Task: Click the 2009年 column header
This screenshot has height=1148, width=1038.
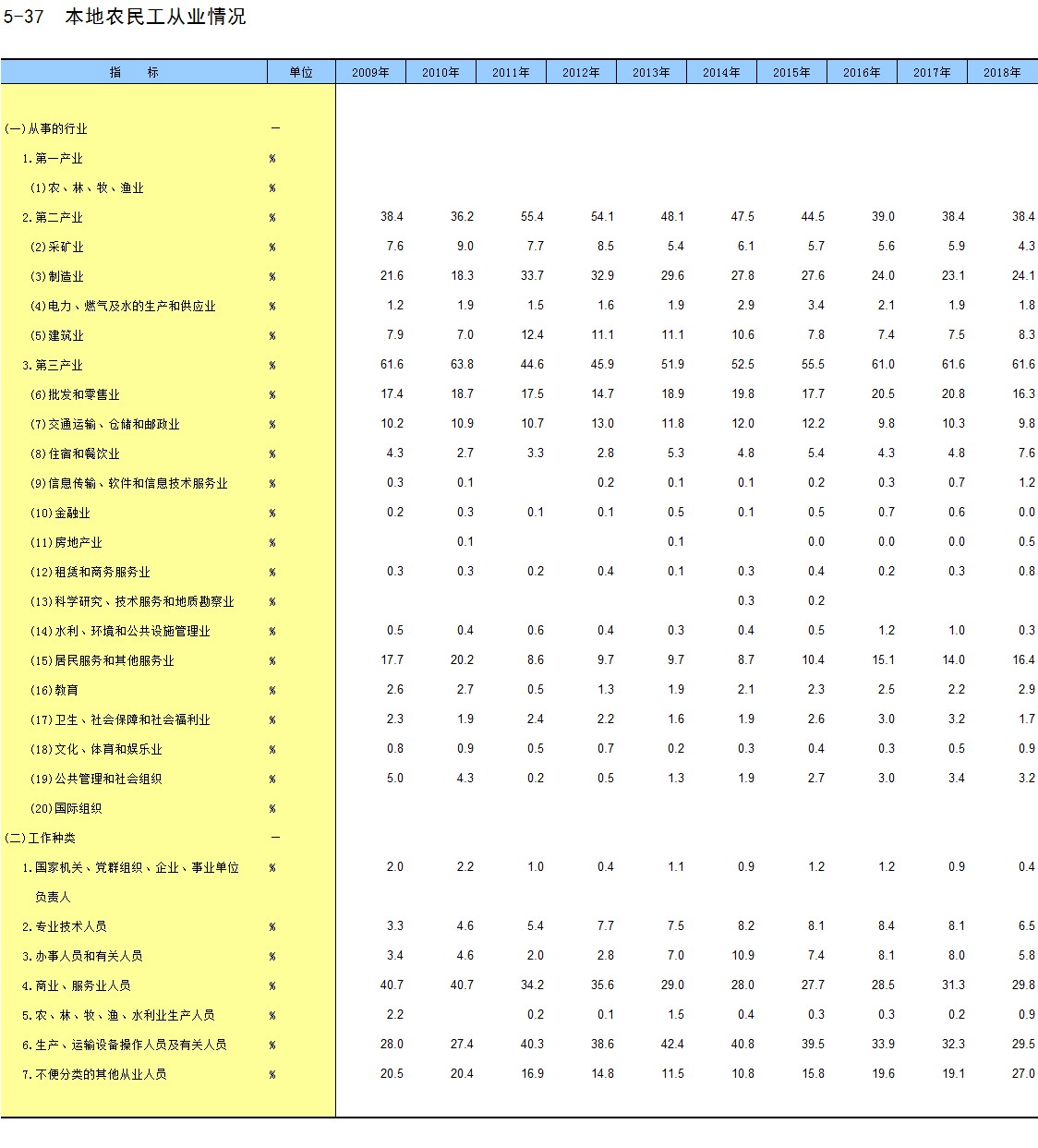Action: (x=370, y=72)
